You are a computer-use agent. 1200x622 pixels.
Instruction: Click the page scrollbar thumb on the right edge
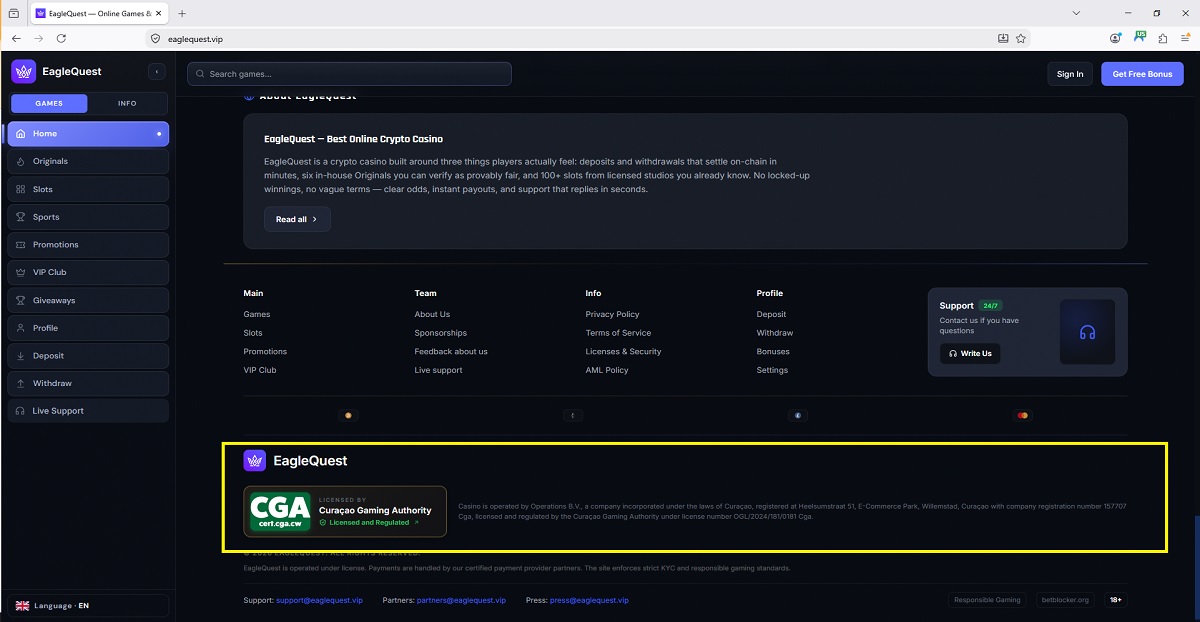tap(1196, 565)
